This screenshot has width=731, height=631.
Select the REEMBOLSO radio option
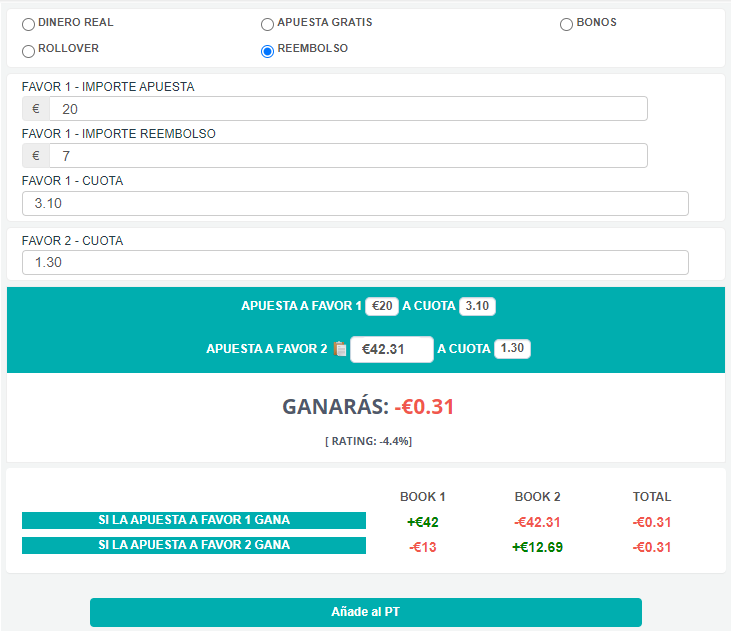pyautogui.click(x=267, y=51)
